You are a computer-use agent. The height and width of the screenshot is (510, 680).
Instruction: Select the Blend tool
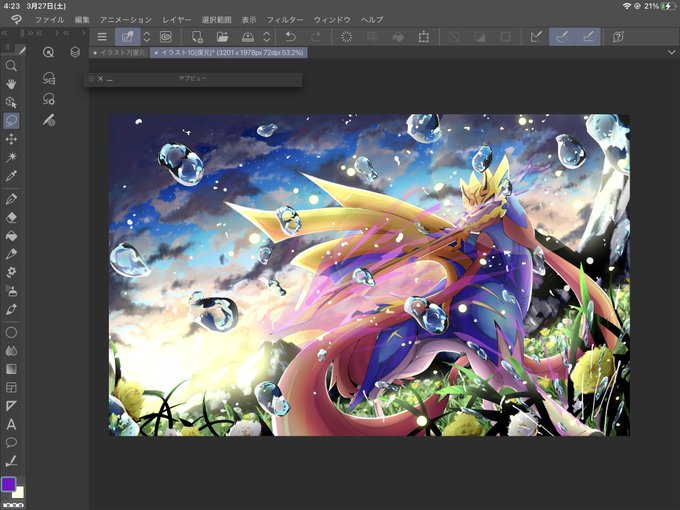click(x=11, y=351)
